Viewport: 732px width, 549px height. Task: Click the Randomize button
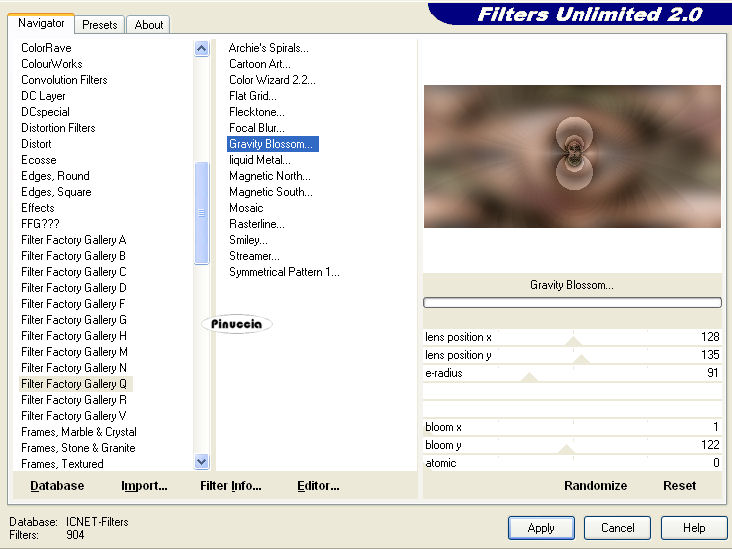[x=595, y=486]
